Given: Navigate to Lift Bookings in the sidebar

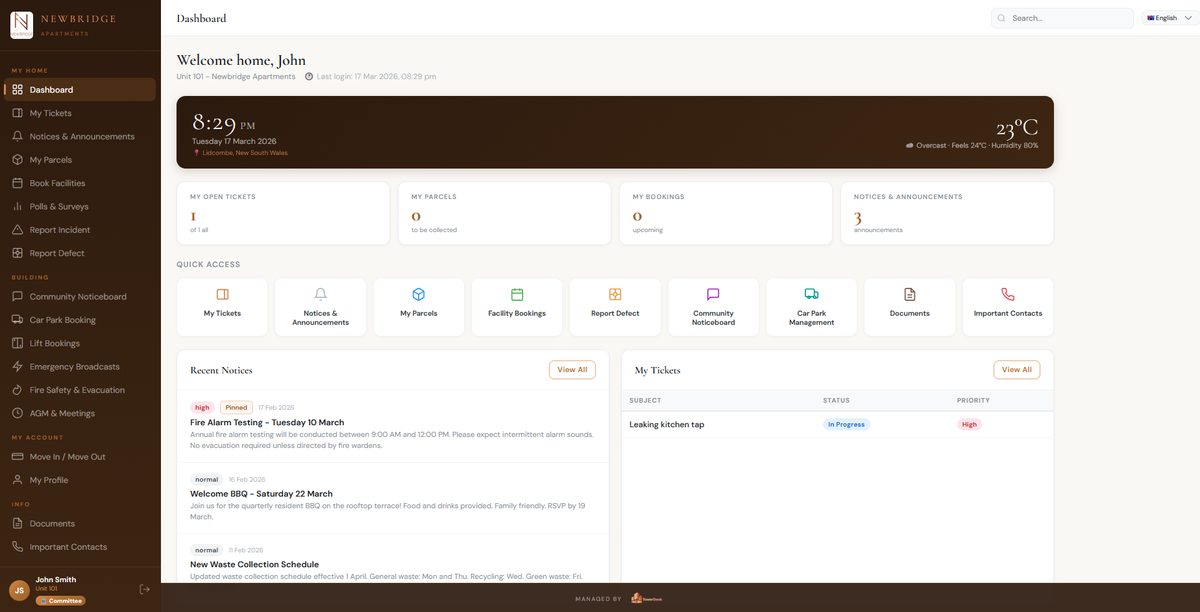Looking at the screenshot, I should (x=58, y=343).
